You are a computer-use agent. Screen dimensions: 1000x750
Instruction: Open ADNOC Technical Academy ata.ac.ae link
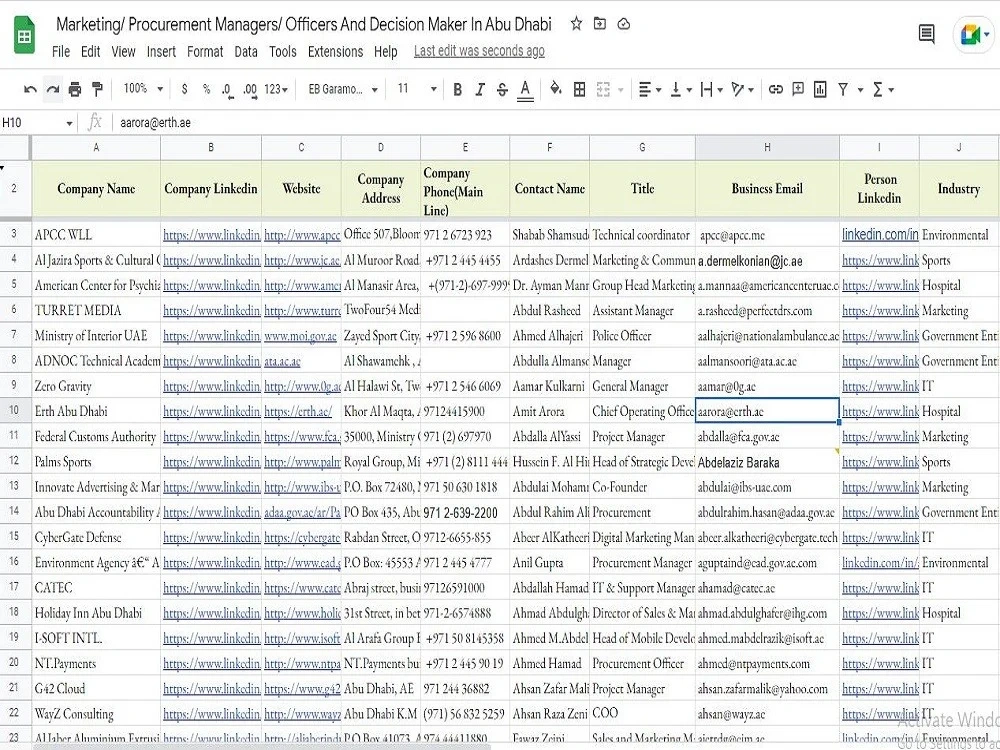282,361
